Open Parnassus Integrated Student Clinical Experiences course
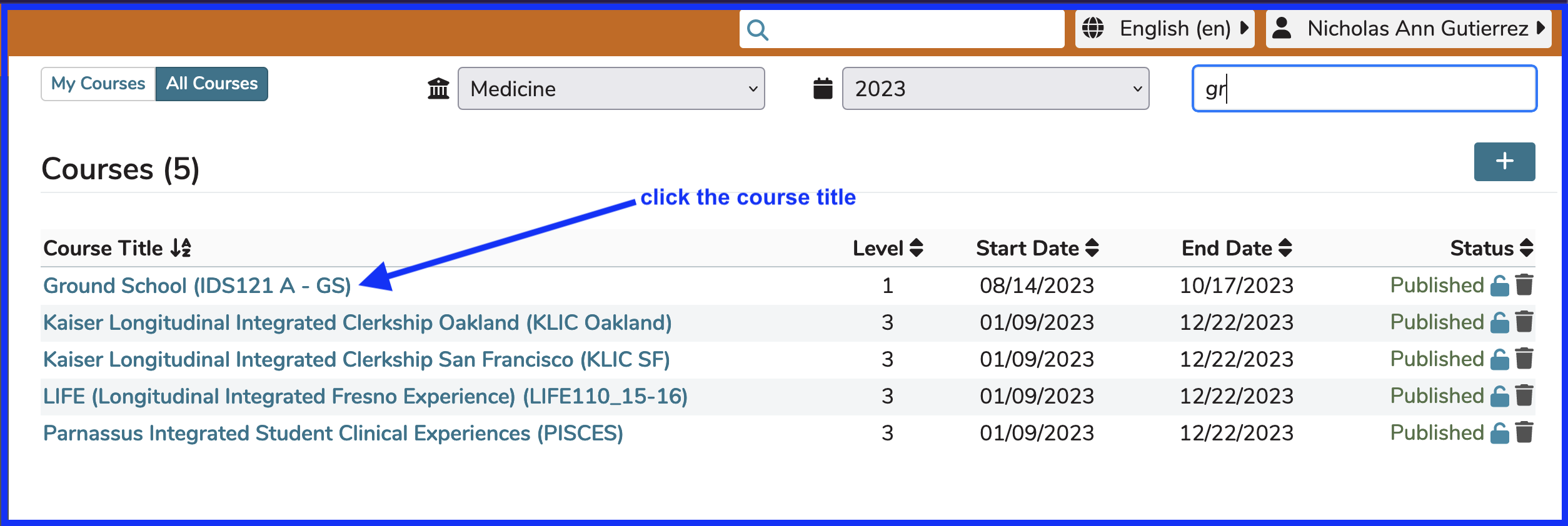 [333, 434]
